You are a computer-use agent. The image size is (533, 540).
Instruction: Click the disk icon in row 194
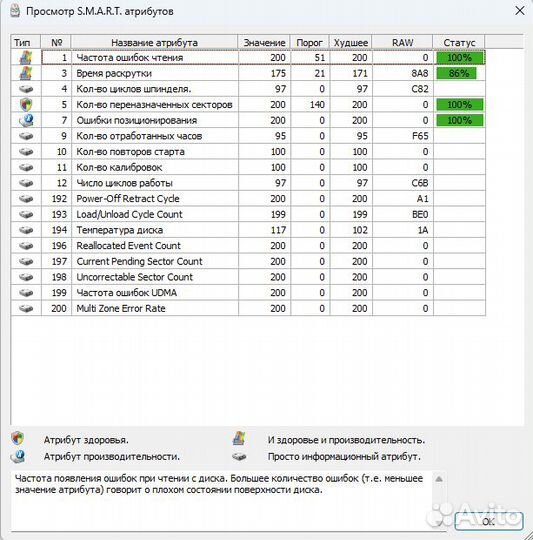click(x=26, y=230)
